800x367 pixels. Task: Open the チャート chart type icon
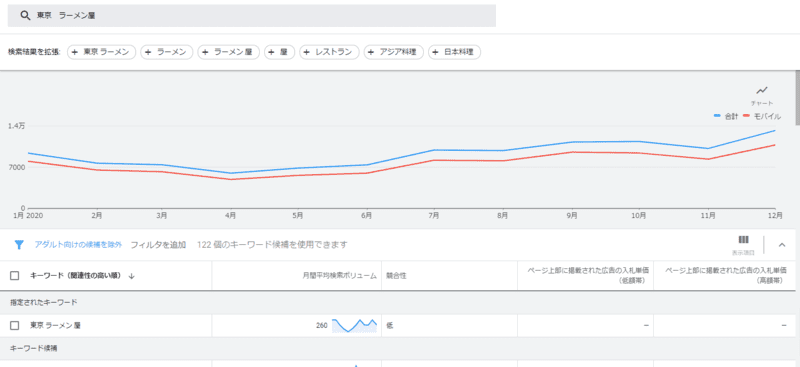tap(762, 90)
